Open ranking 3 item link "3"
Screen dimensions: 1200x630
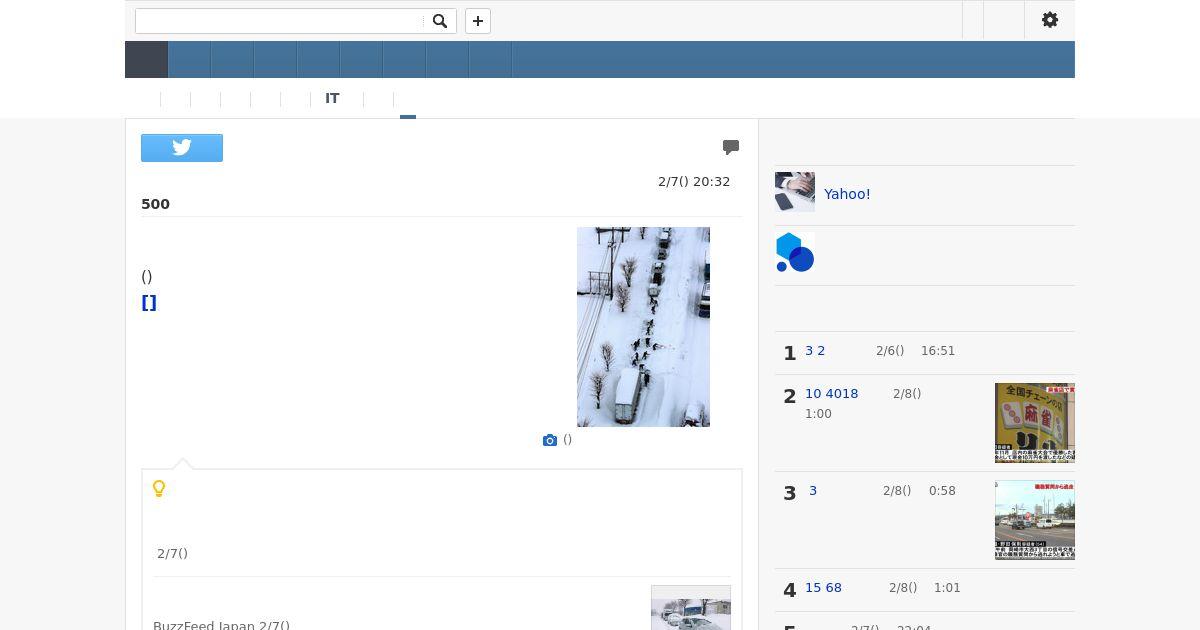813,491
